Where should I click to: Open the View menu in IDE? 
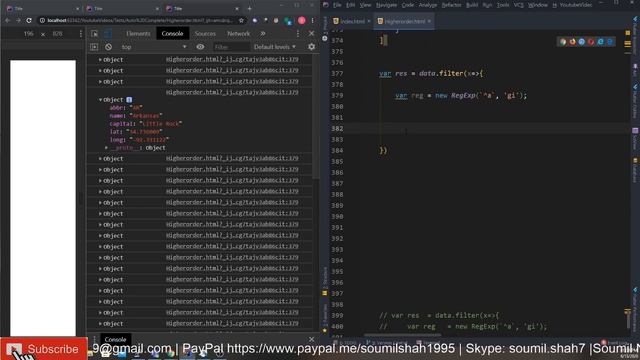(365, 5)
